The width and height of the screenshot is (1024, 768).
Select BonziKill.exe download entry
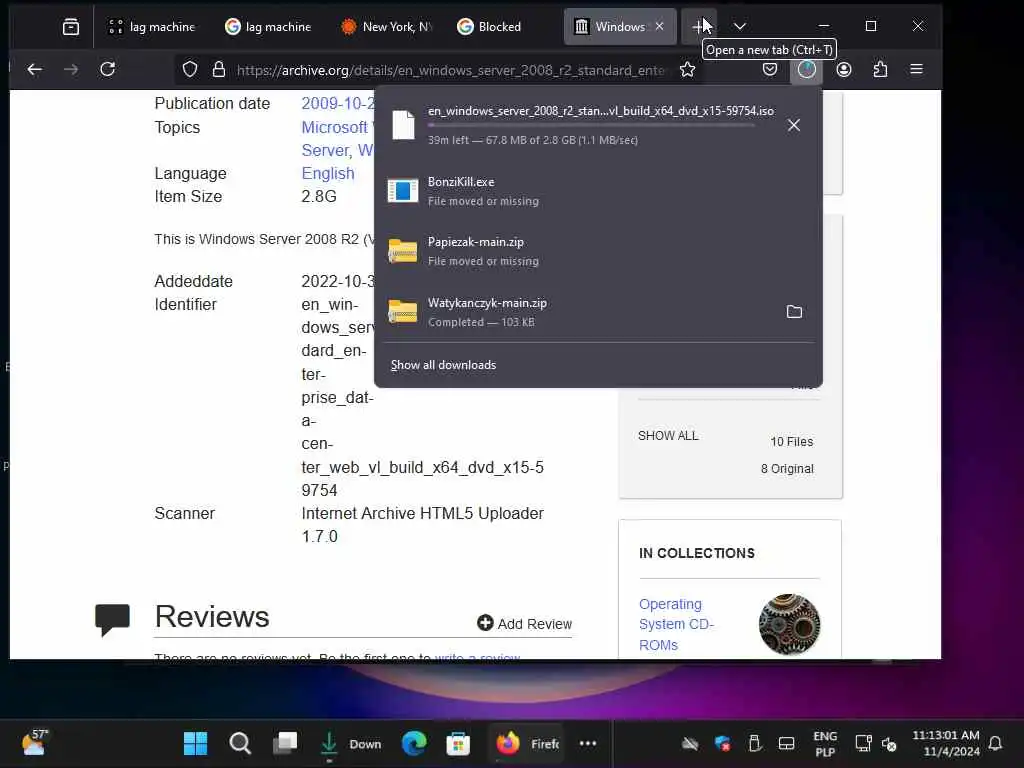tap(598, 191)
